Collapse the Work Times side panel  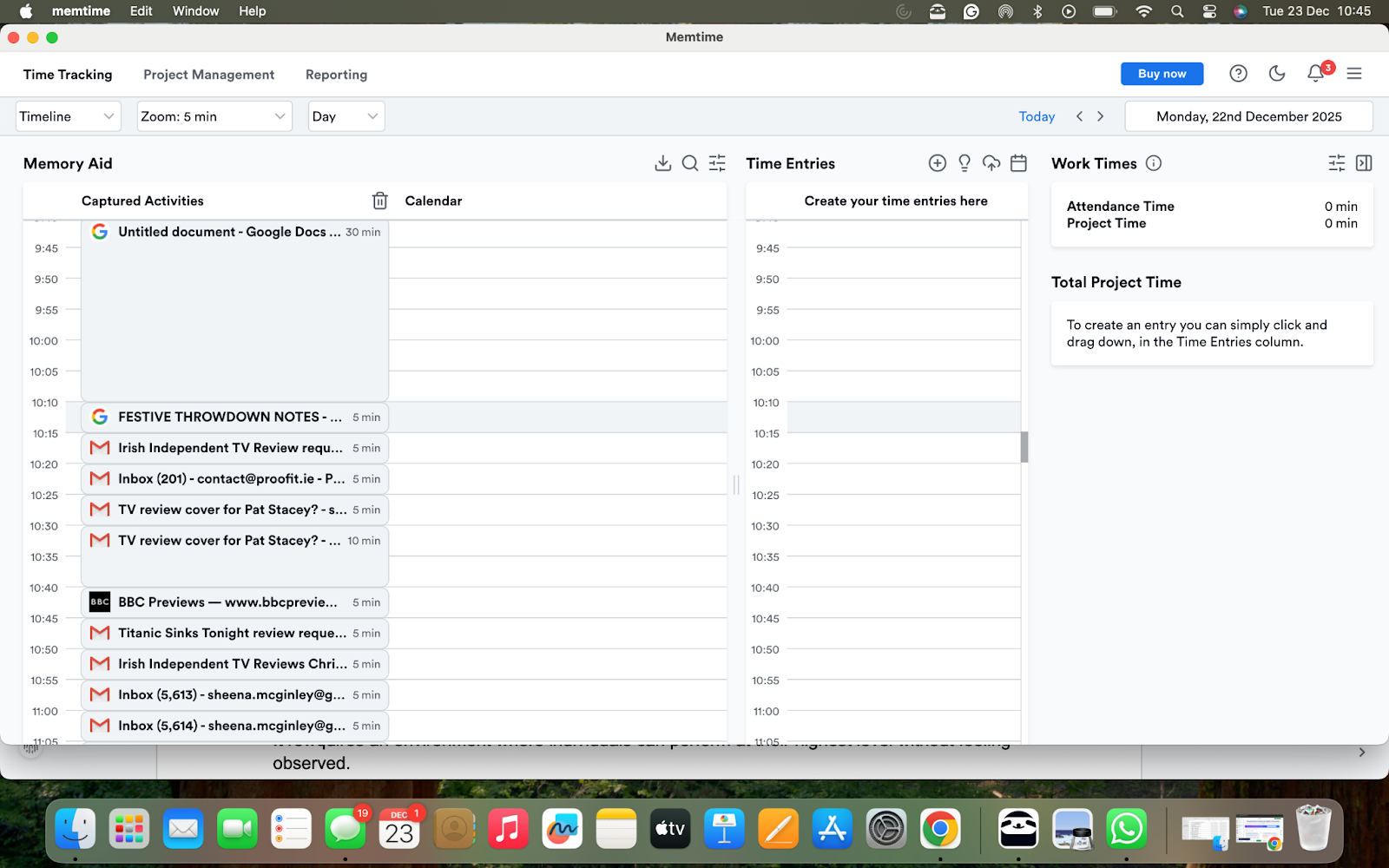(x=1364, y=162)
